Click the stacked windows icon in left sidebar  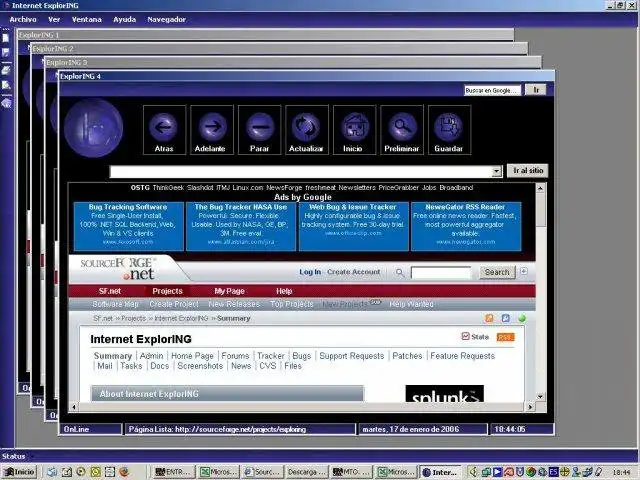(6, 53)
